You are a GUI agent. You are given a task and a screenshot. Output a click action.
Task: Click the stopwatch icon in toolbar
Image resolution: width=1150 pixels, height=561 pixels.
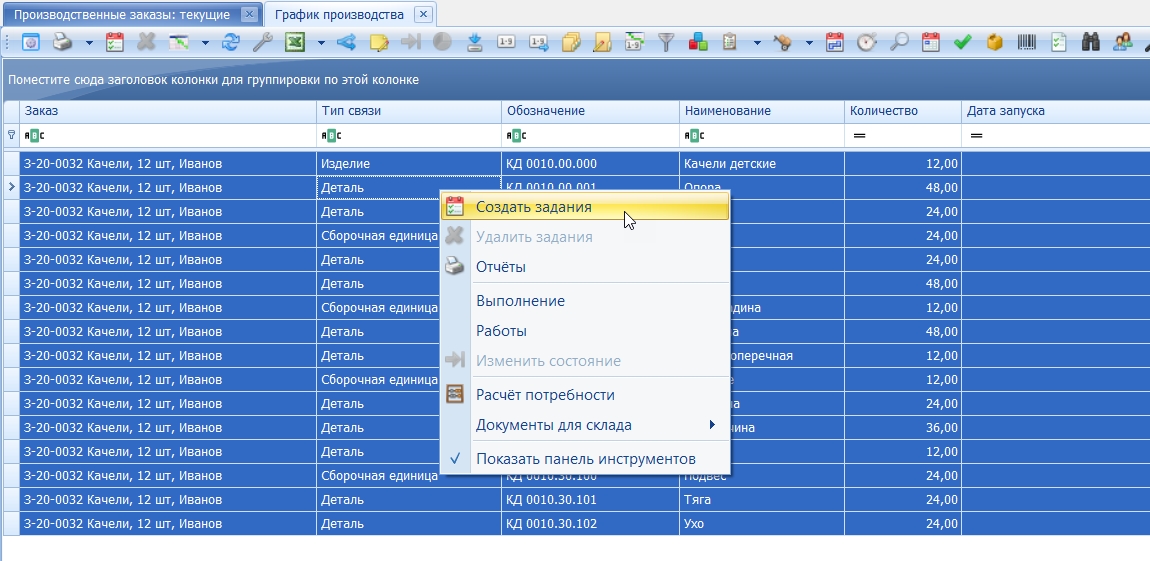point(867,43)
